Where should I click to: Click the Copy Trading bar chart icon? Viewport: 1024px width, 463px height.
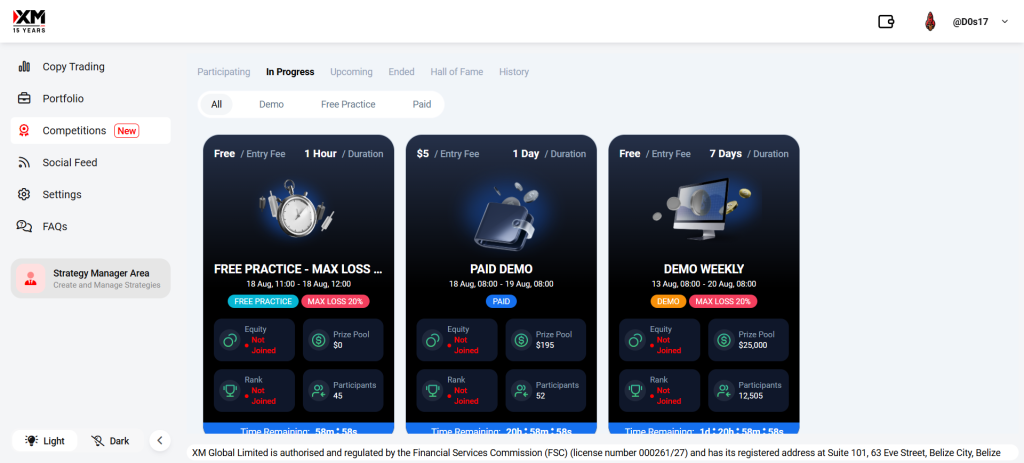pos(24,67)
